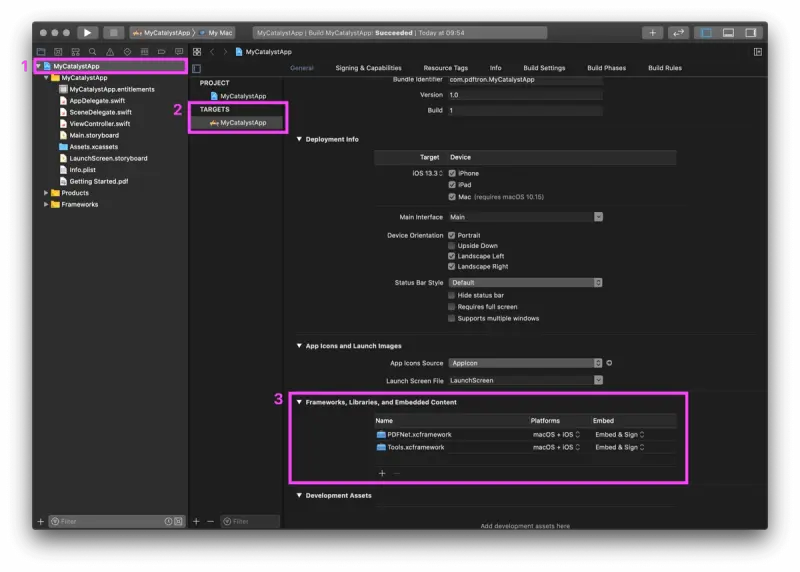Change PDFNet.xcframework embed option
This screenshot has height=572, width=800.
point(619,434)
